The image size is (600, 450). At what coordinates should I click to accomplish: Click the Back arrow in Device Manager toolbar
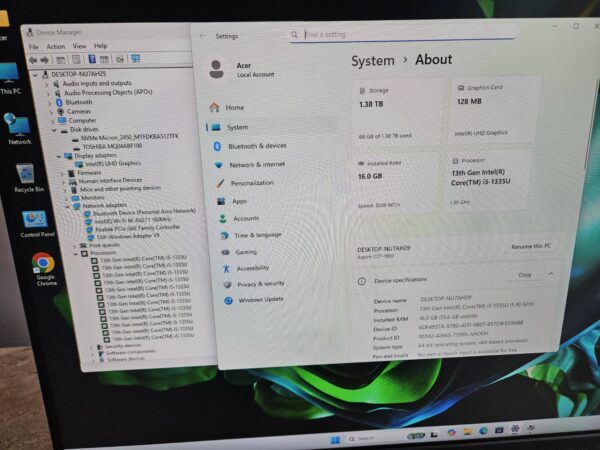(33, 60)
